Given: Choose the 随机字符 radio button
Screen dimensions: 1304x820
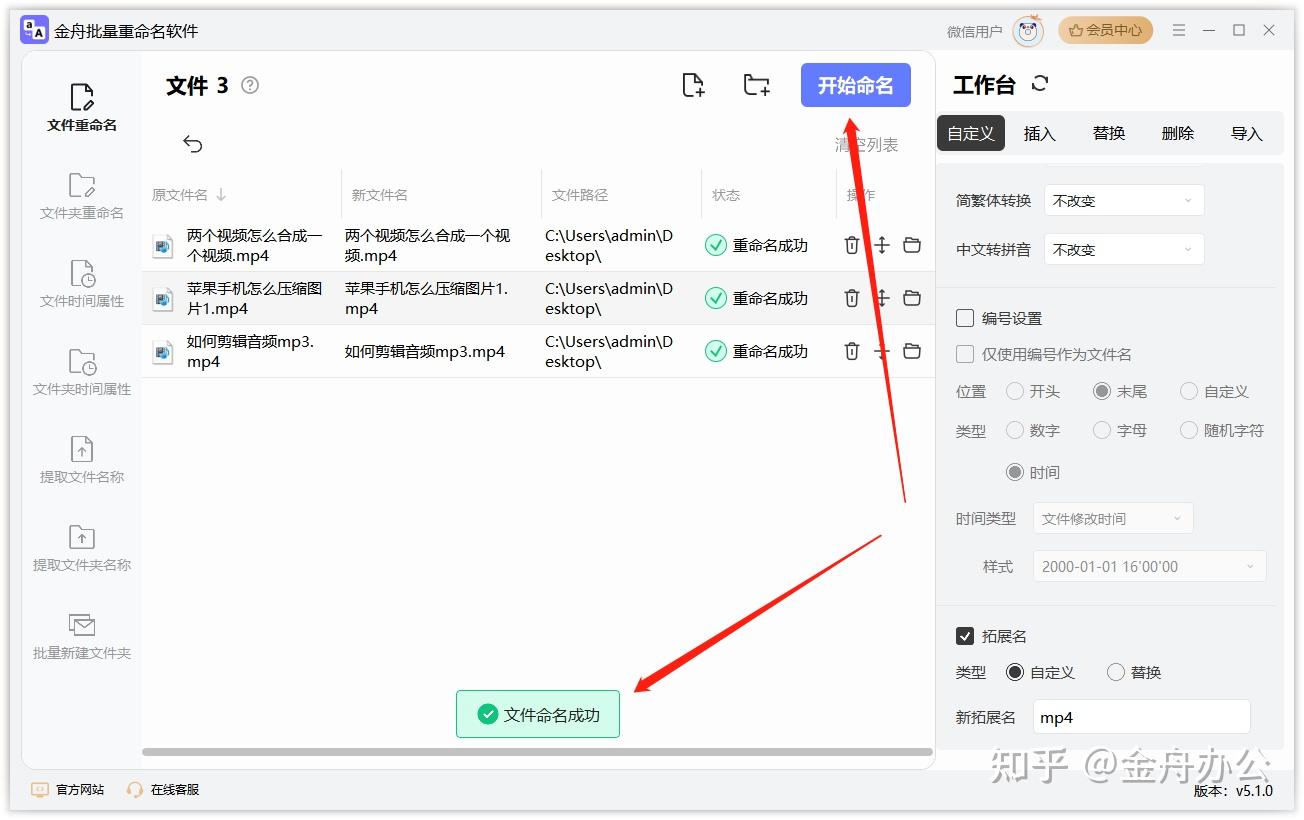Looking at the screenshot, I should tap(1189, 430).
